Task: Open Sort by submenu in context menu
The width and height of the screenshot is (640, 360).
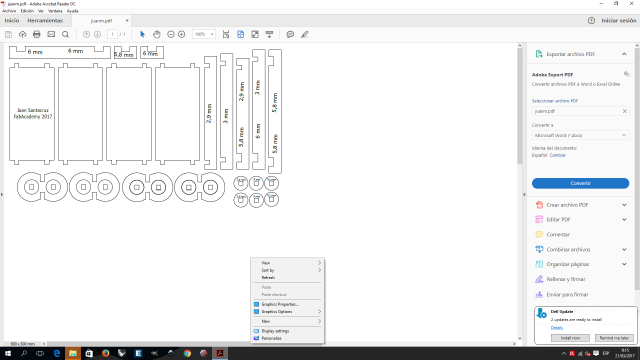Action: point(287,270)
